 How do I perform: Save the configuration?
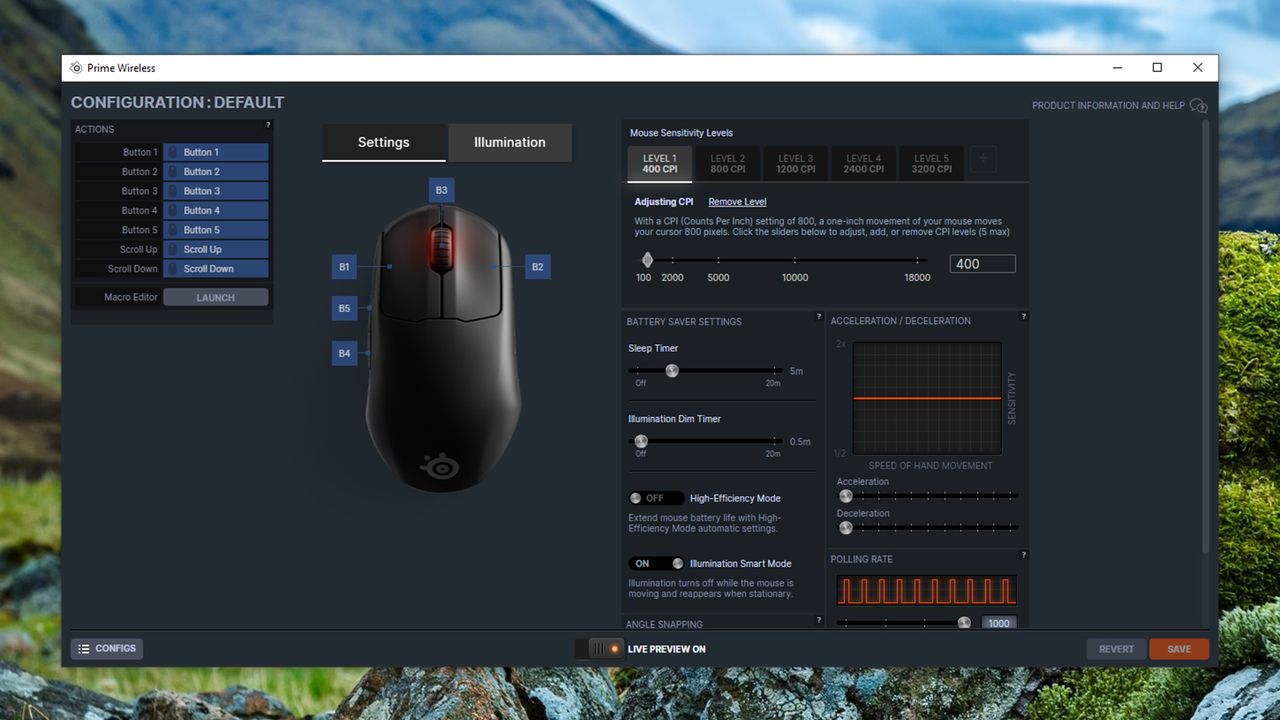click(1179, 649)
